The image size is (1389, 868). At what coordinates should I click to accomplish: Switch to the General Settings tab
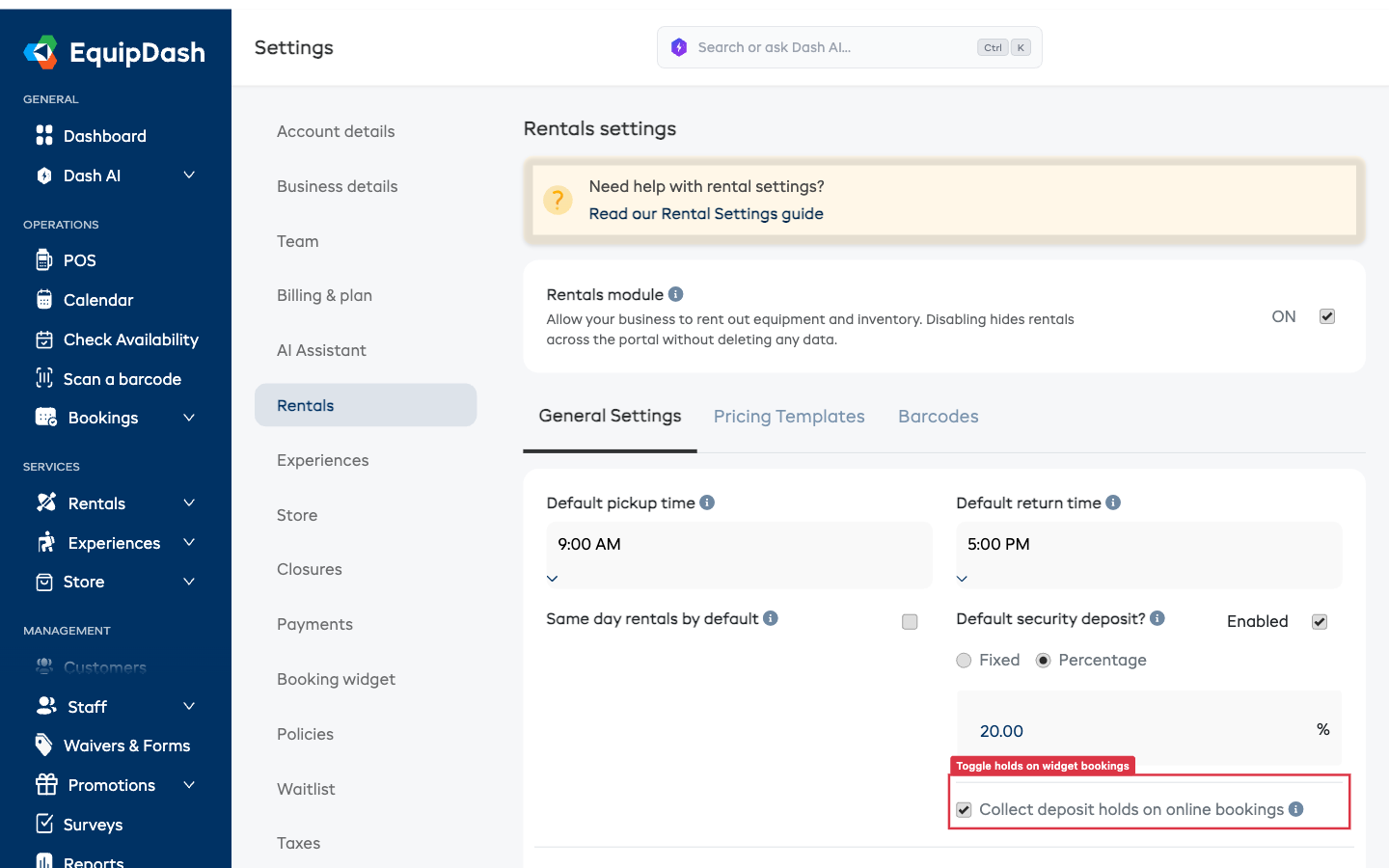[x=610, y=417]
